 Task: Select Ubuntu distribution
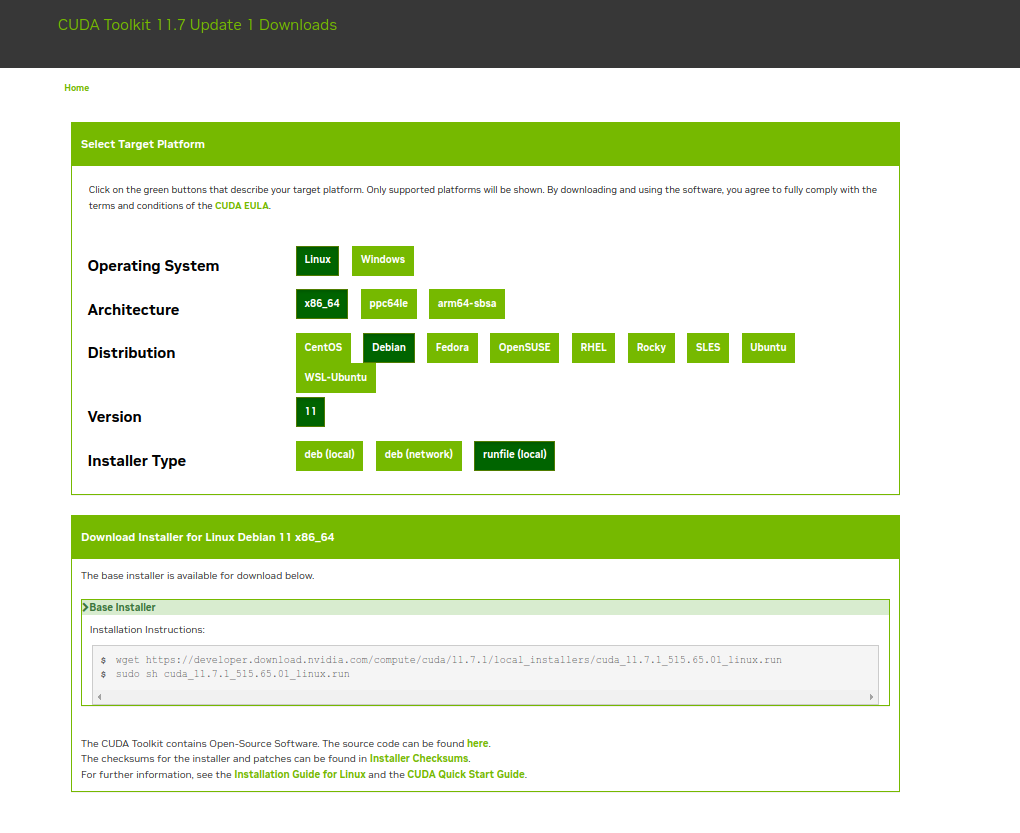point(768,348)
